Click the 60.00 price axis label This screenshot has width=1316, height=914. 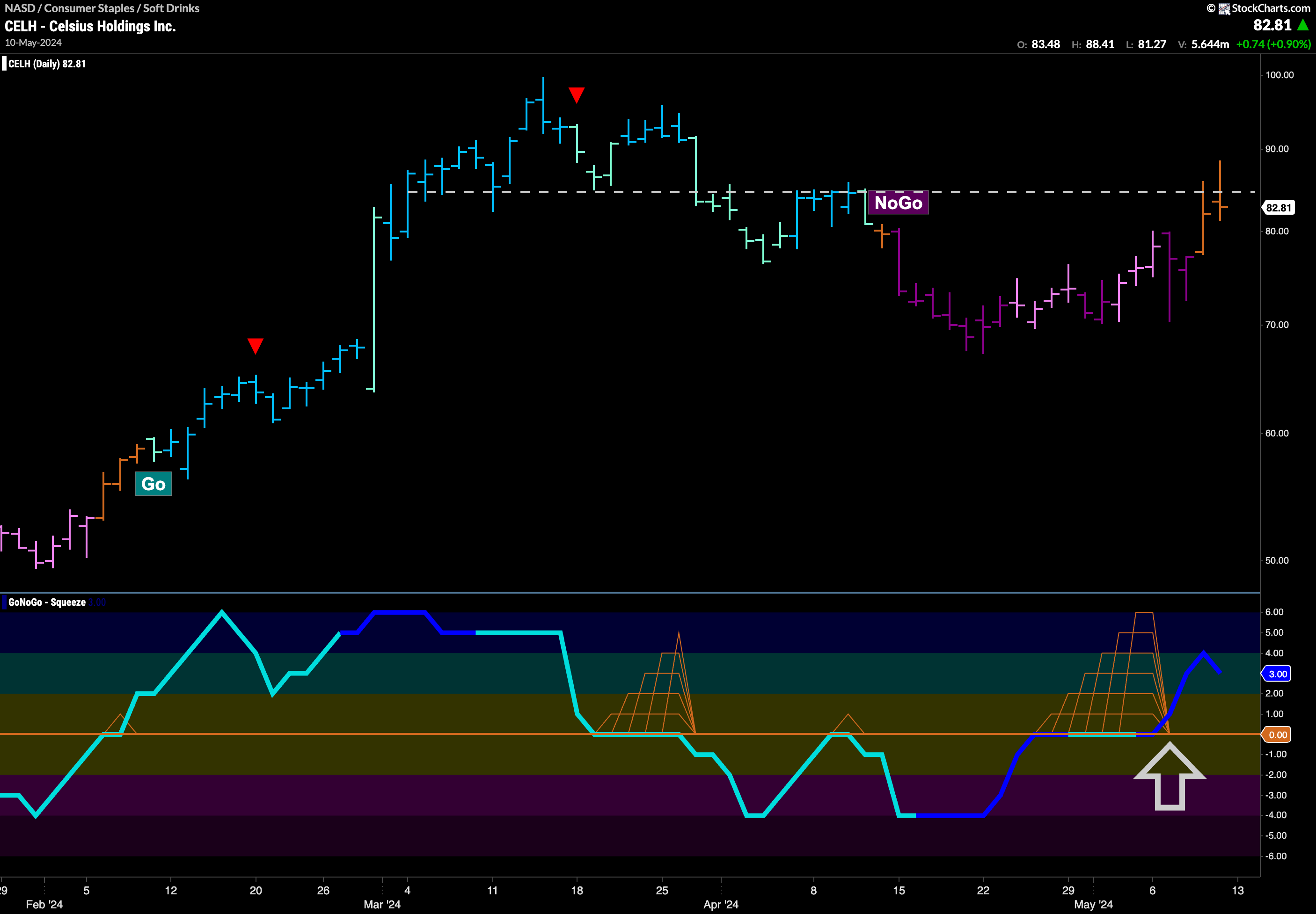tap(1277, 434)
